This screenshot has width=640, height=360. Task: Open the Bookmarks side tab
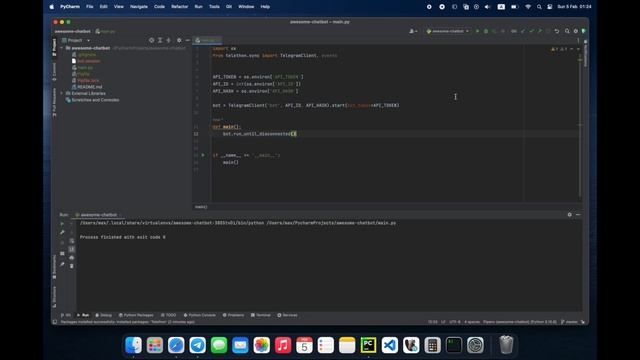coord(54,267)
